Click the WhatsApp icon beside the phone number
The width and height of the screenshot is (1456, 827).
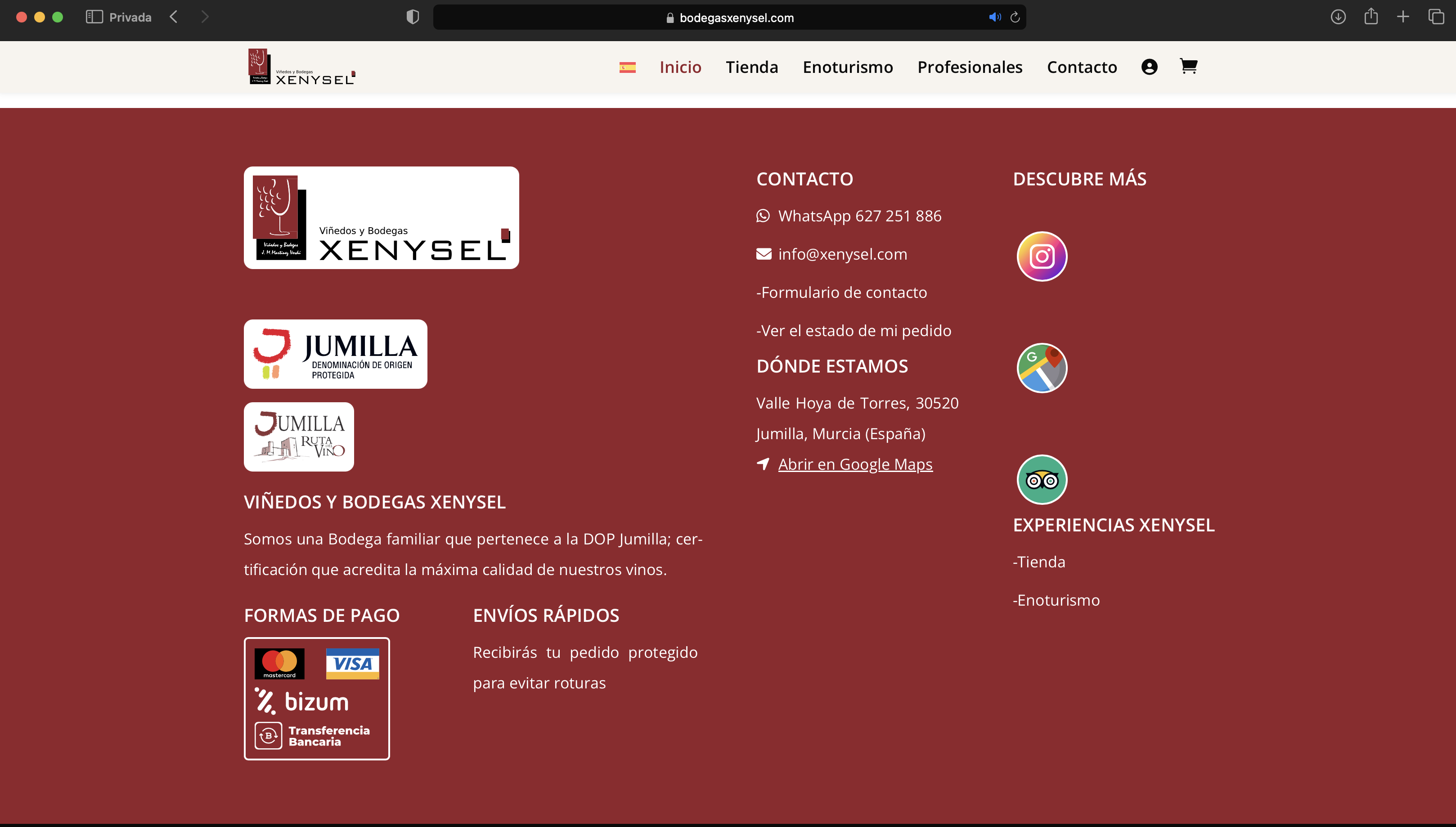click(763, 216)
